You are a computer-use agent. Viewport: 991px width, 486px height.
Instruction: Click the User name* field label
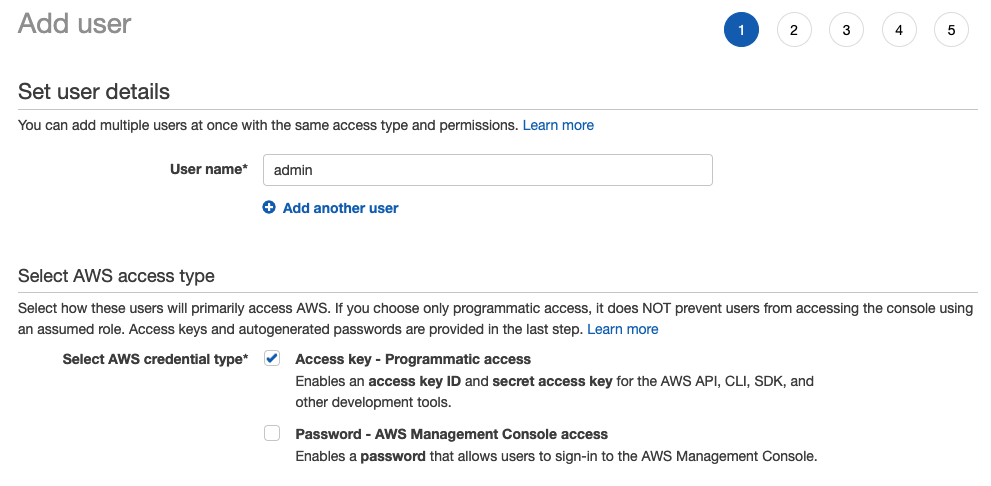pyautogui.click(x=209, y=169)
